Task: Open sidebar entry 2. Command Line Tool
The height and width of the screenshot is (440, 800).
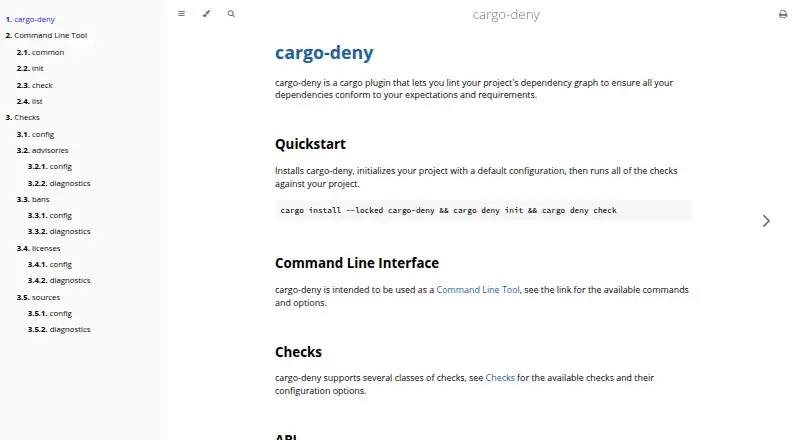Action: [x=46, y=35]
